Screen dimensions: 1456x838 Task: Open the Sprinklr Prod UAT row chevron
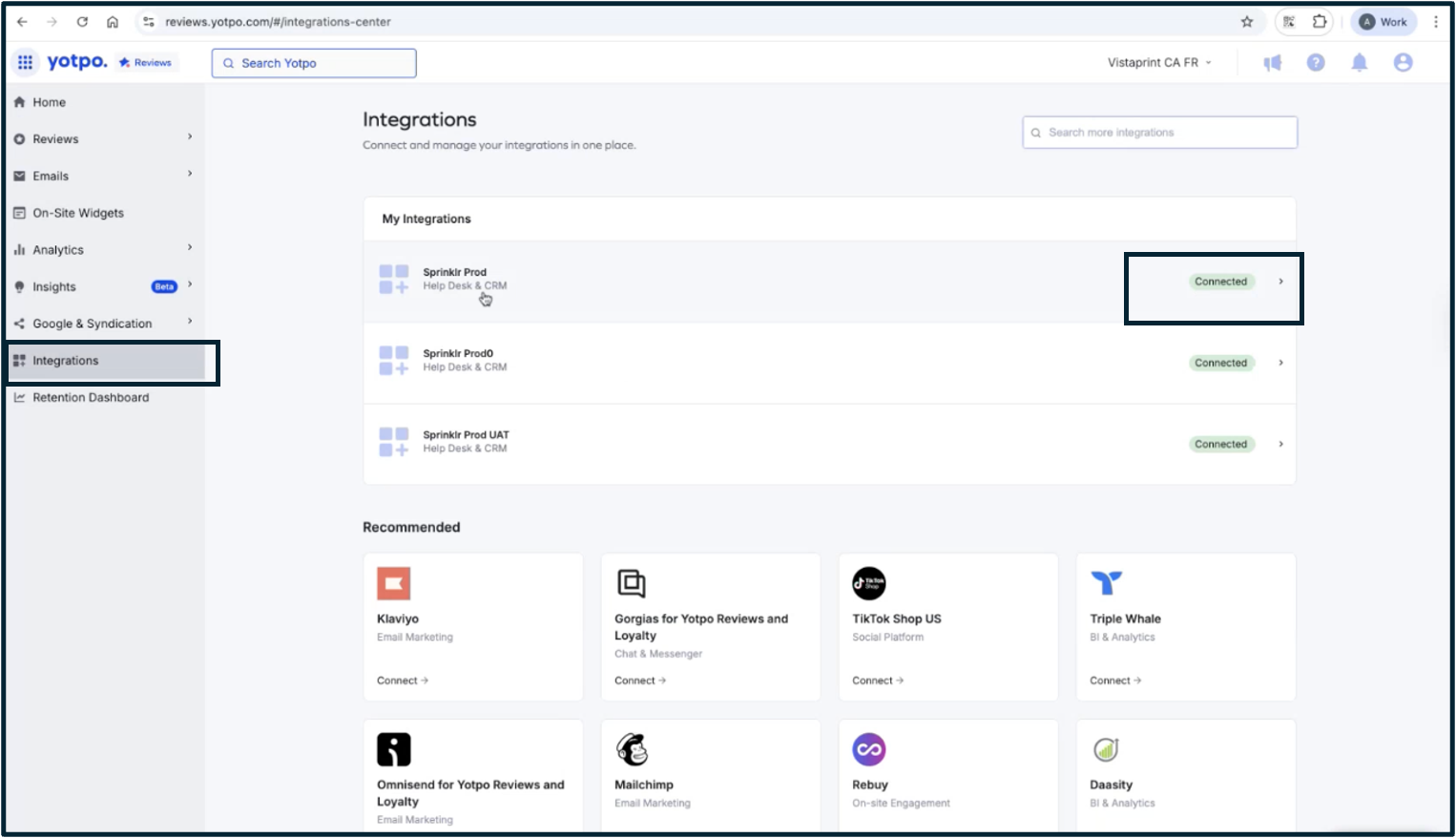click(1280, 444)
